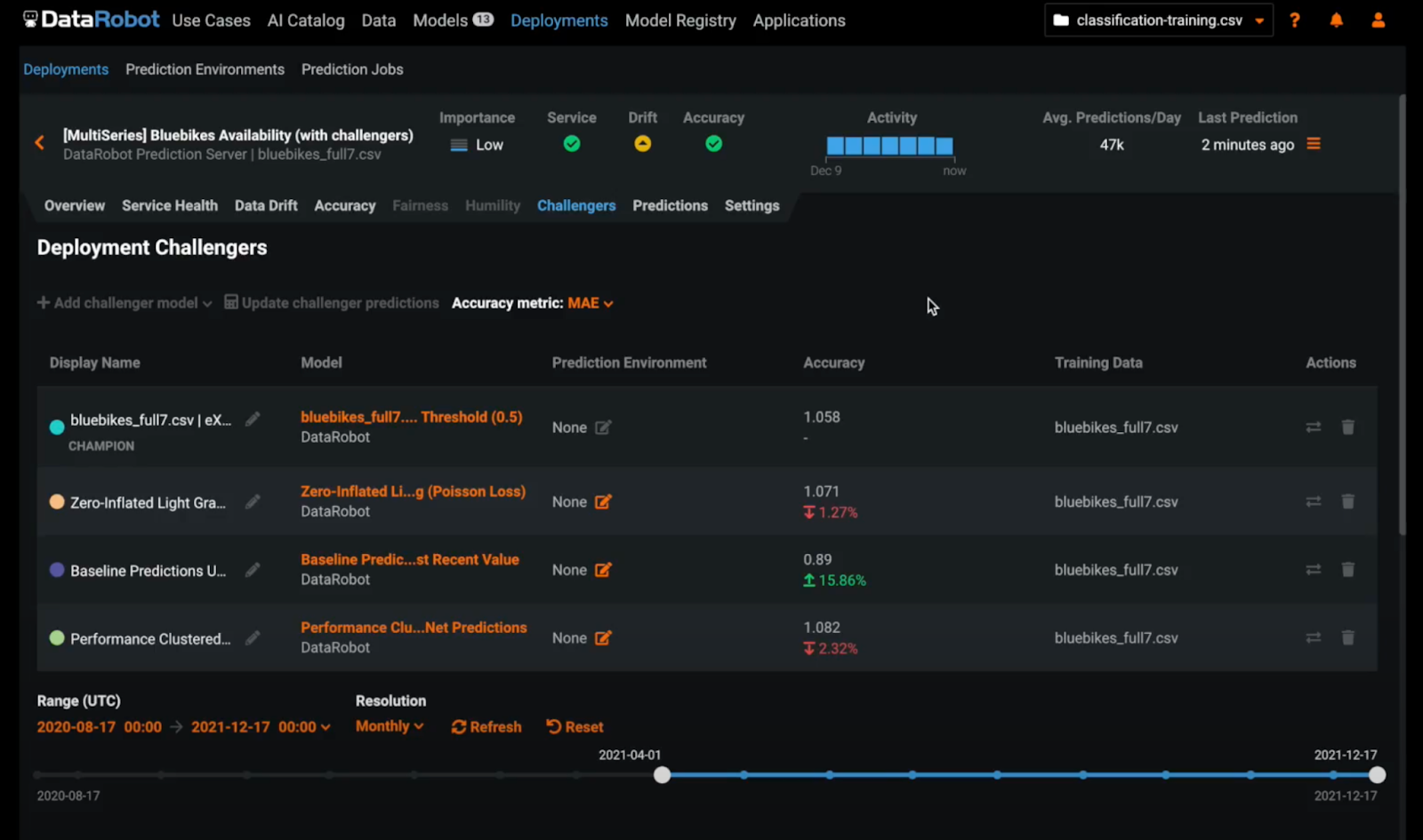Click the Accuracy green status icon

(x=713, y=144)
